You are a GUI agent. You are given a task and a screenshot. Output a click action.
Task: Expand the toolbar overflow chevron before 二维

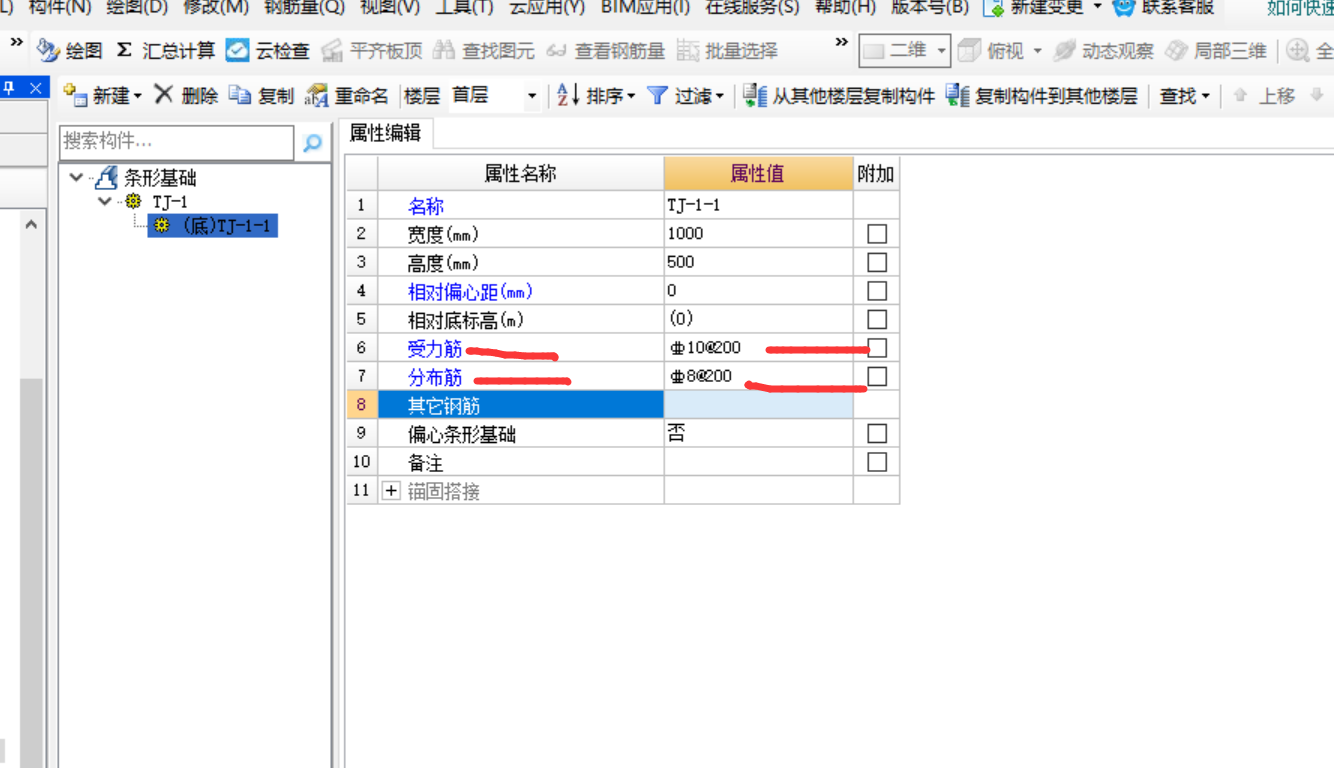pos(841,42)
